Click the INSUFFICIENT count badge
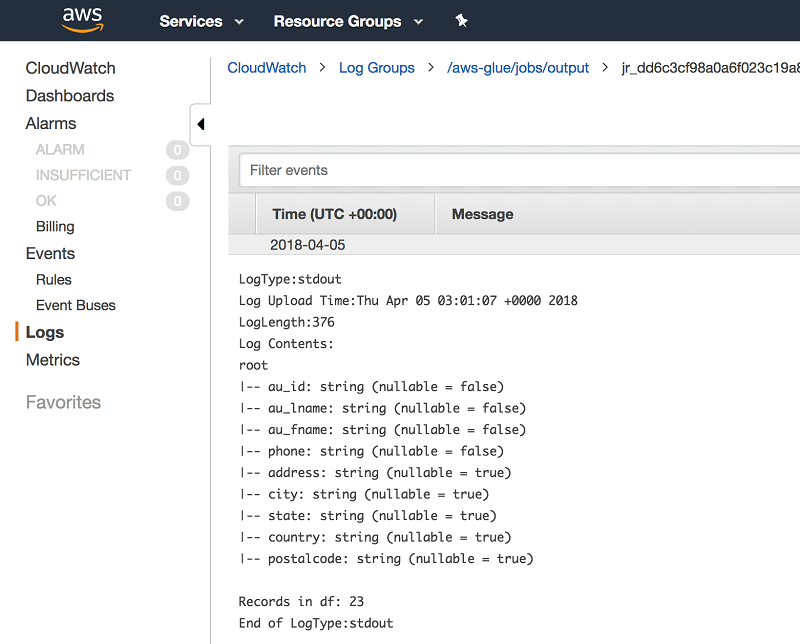This screenshot has height=644, width=800. point(178,176)
